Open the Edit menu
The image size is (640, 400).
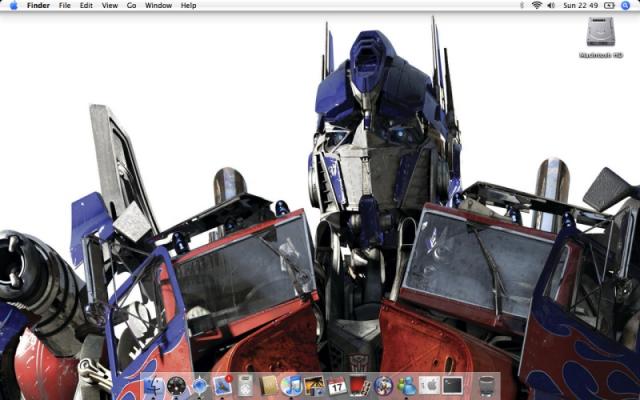coord(86,5)
